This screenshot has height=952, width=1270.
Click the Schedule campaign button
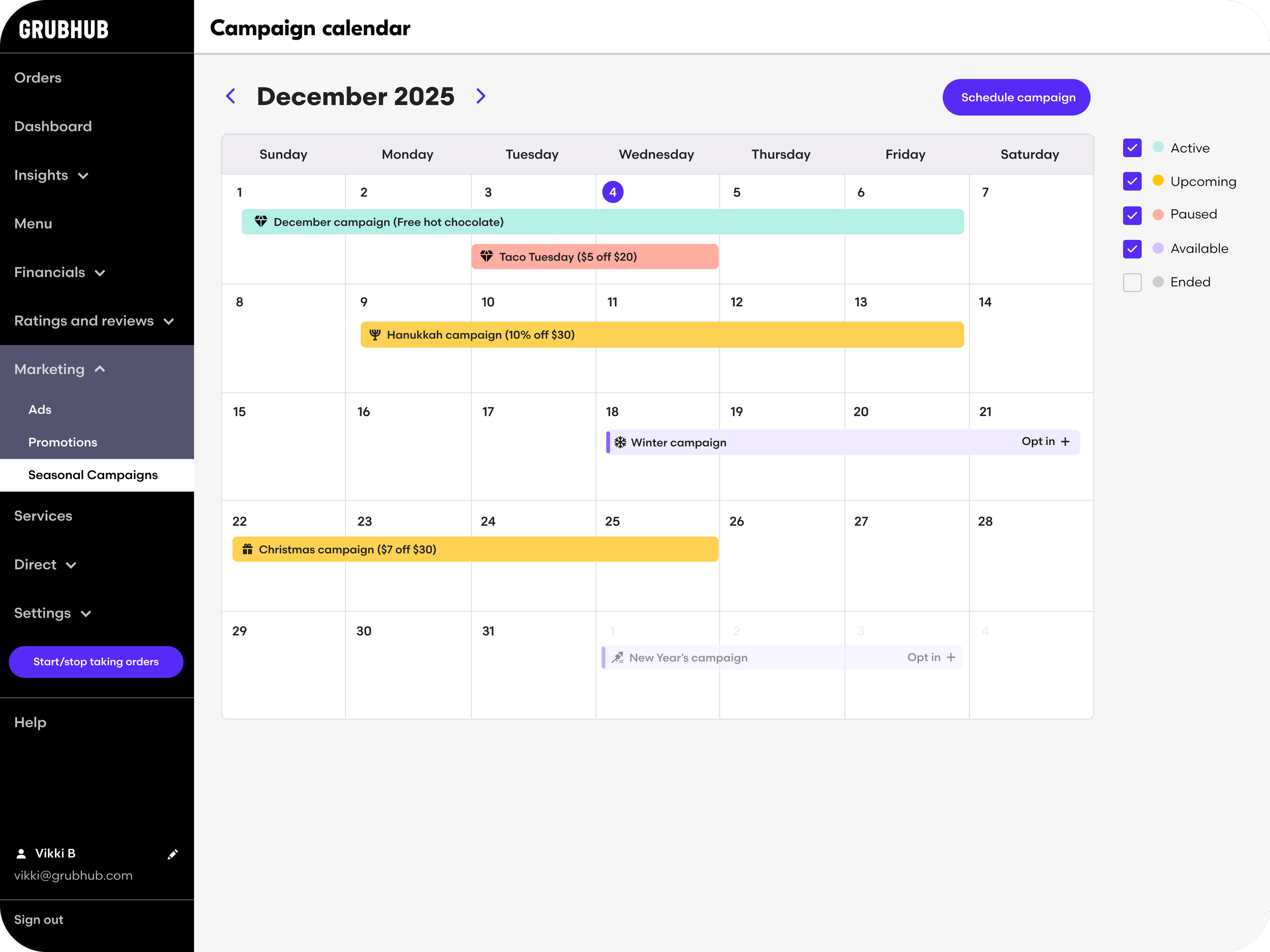click(1016, 98)
